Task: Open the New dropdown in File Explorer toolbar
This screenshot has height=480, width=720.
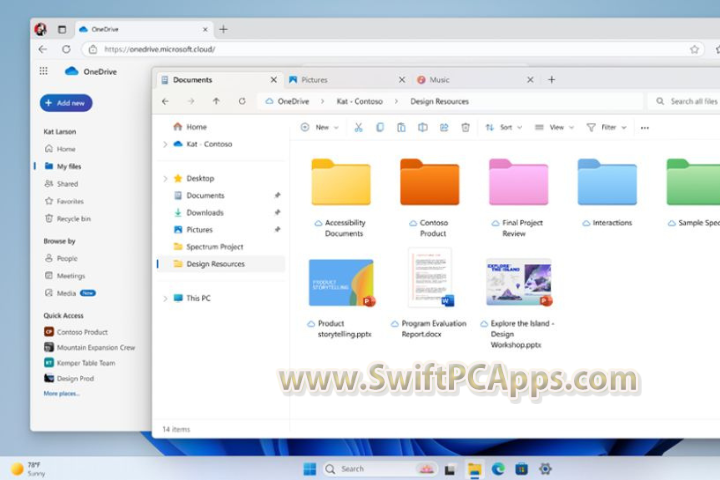Action: [x=320, y=128]
